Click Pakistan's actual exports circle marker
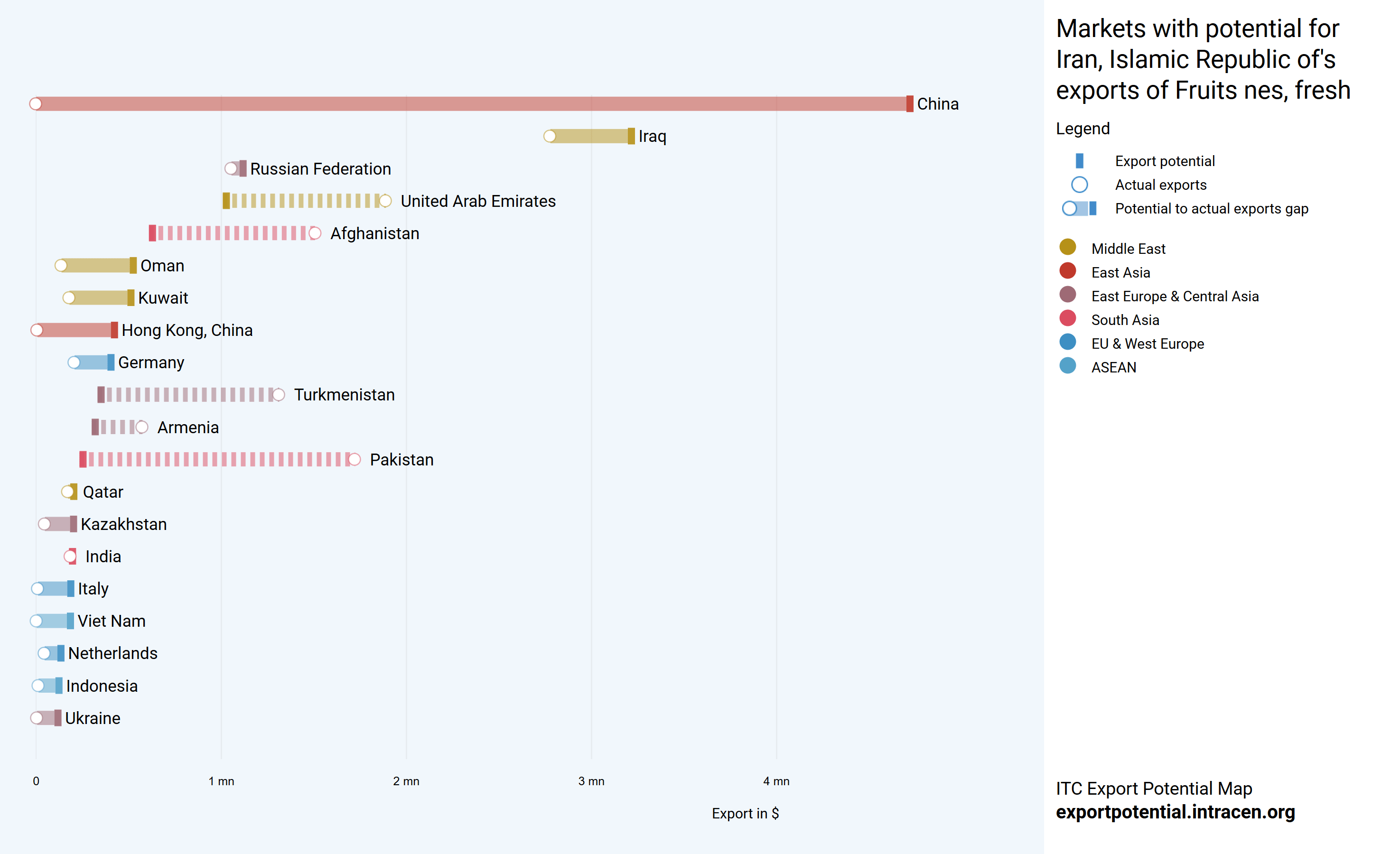This screenshot has width=1400, height=854. pos(354,460)
